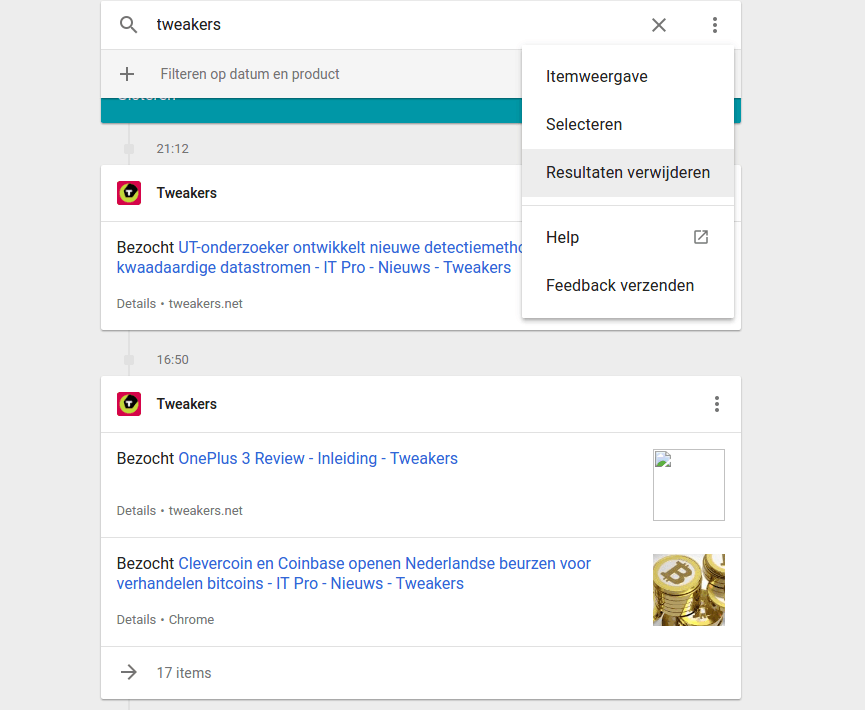This screenshot has width=865, height=710.
Task: Click the Filteren op datum en product field
Action: 250,74
